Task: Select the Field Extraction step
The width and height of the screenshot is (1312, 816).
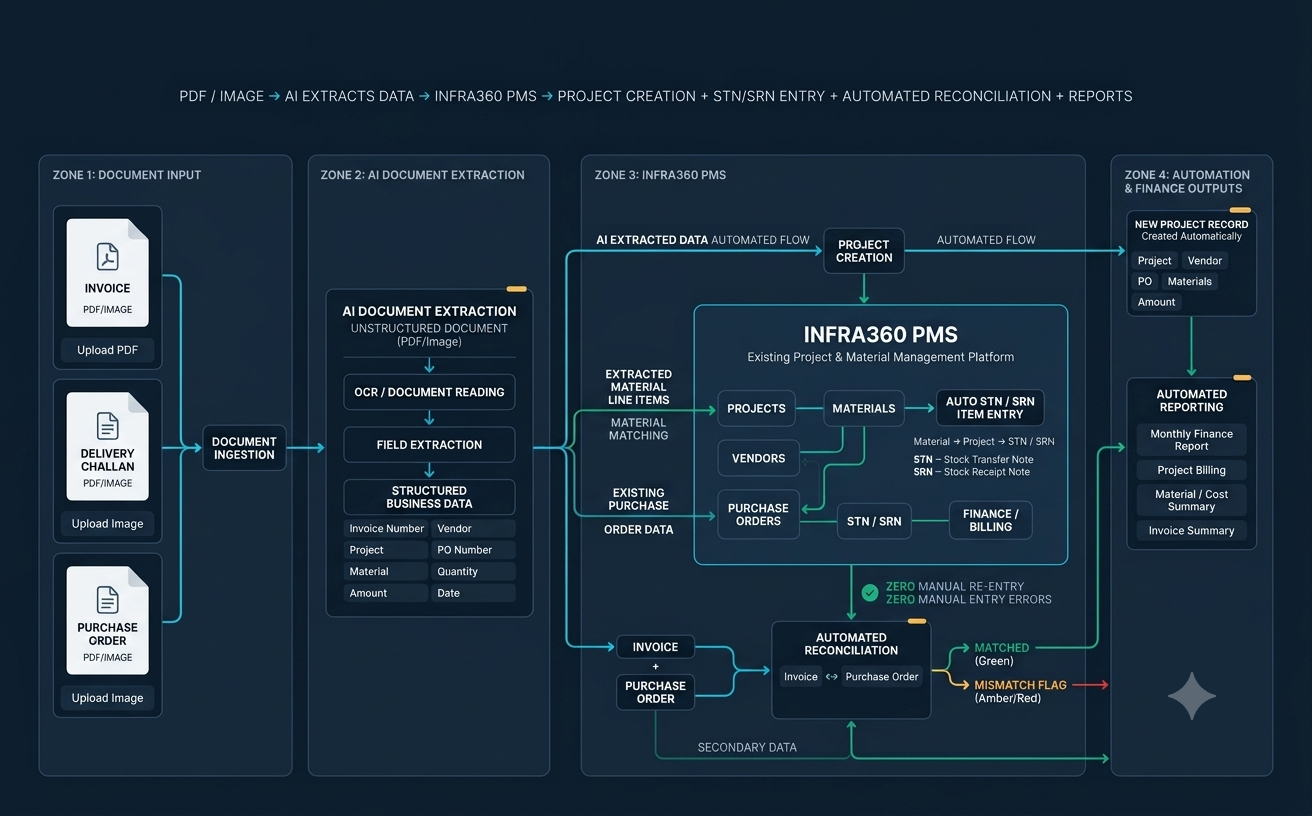Action: pos(429,445)
